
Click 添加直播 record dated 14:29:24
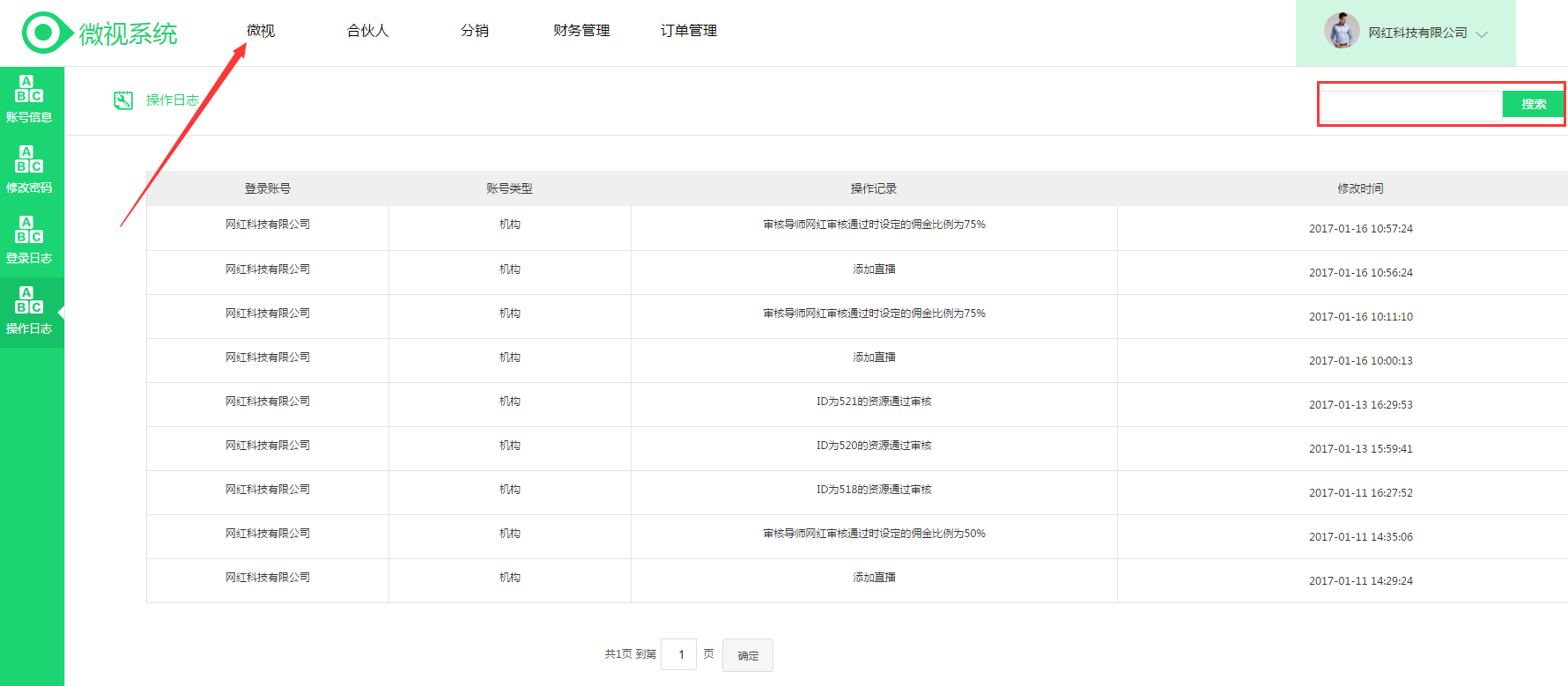pos(874,578)
